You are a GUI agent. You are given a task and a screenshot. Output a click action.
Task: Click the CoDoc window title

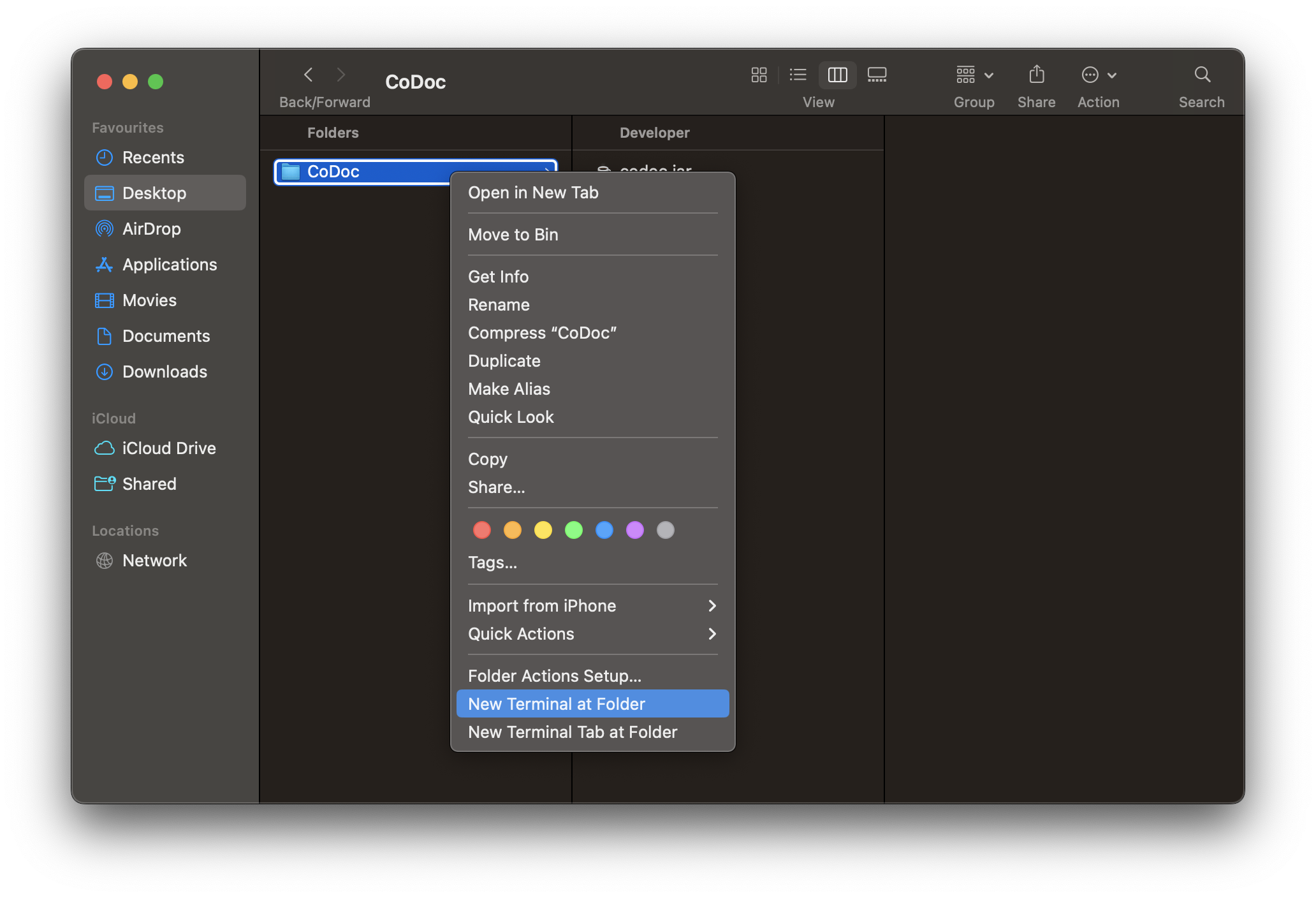[416, 82]
